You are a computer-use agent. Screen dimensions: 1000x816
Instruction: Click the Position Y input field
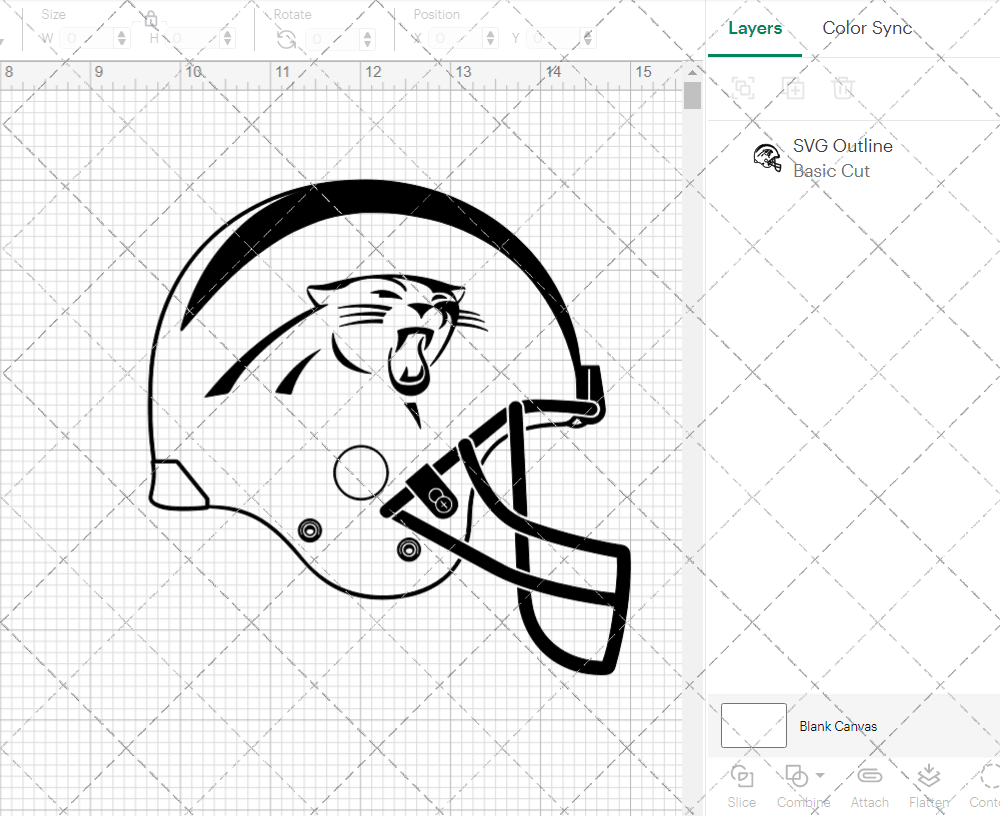point(554,38)
